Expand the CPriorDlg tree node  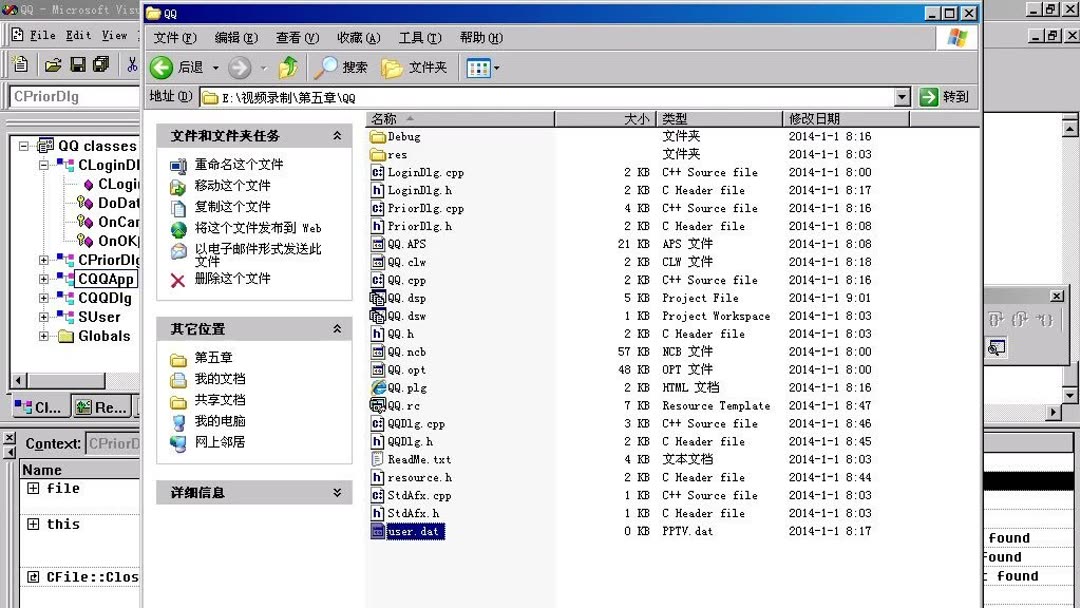44,260
